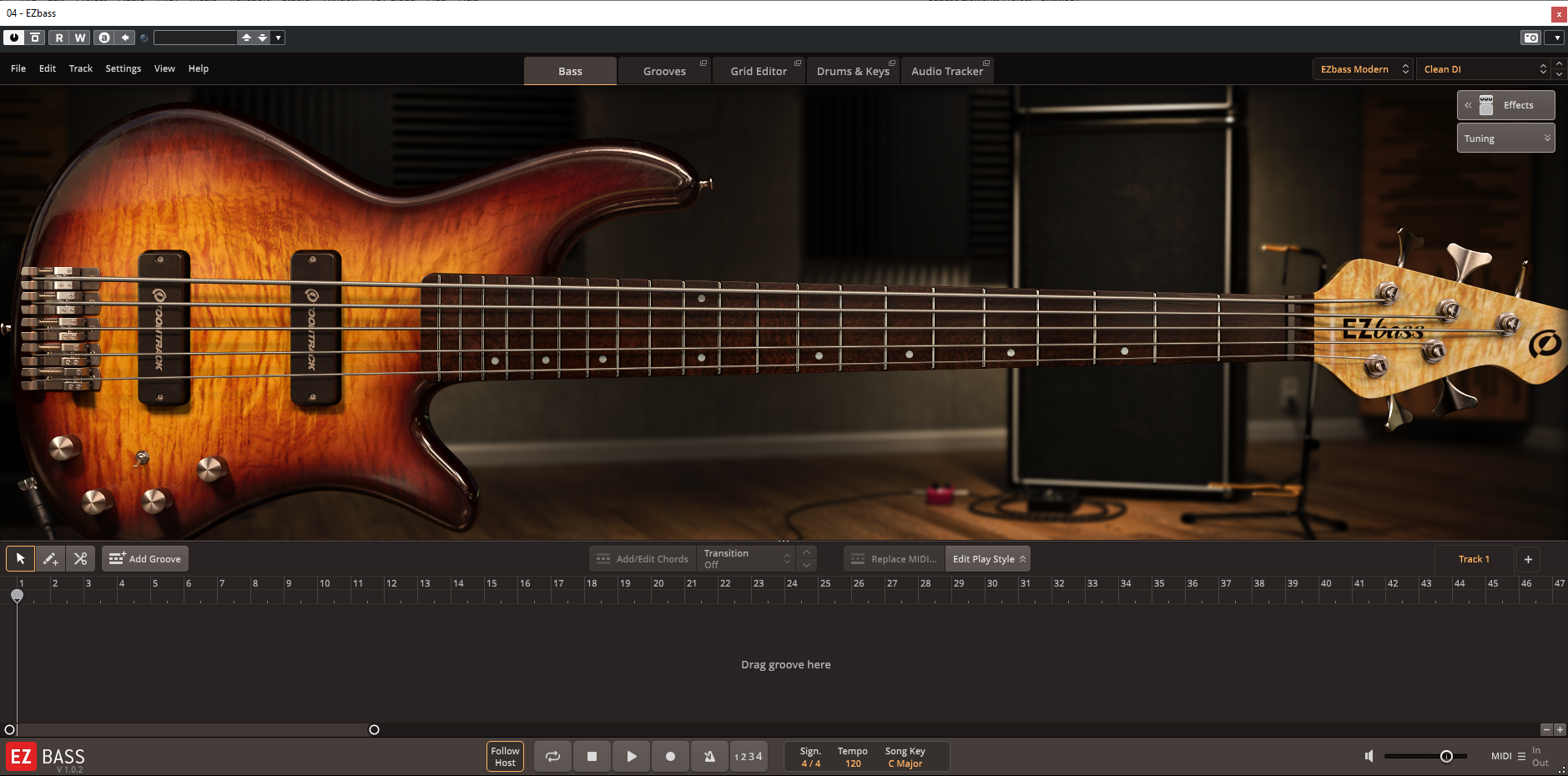The height and width of the screenshot is (776, 1568).
Task: Load next preset with down-arrow icon
Action: click(262, 38)
